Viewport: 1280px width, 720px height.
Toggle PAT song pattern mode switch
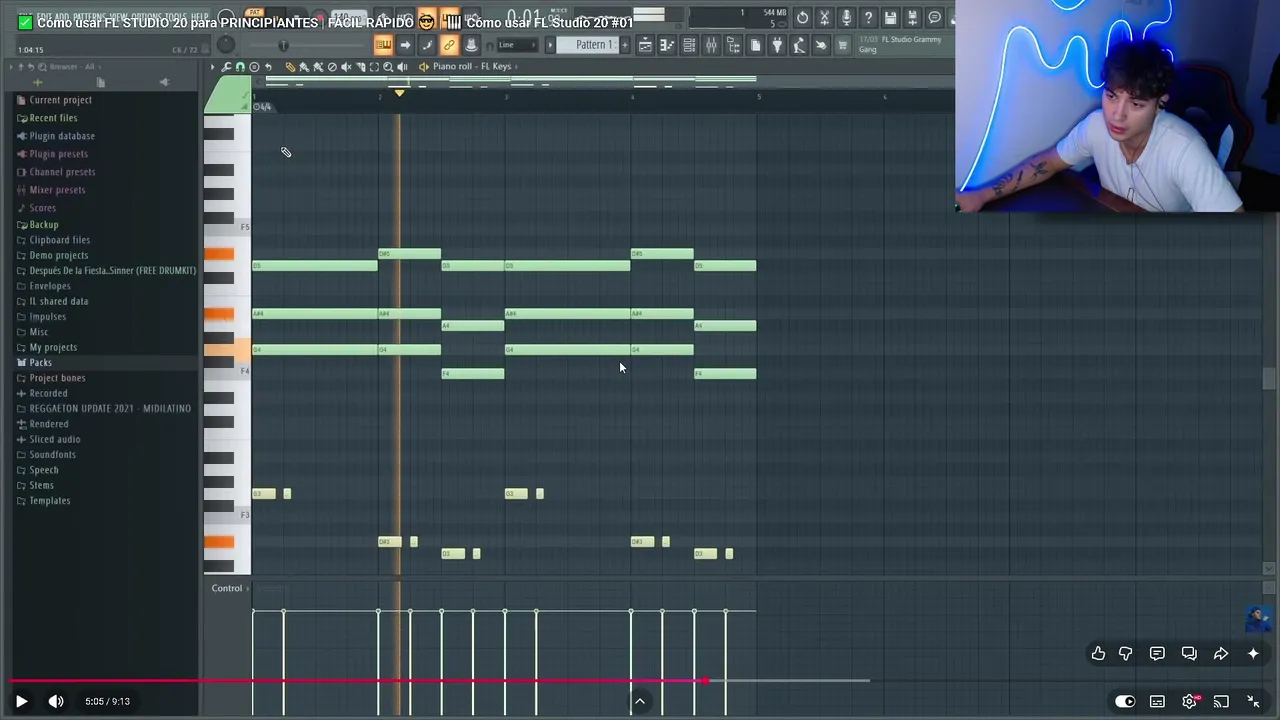coord(255,14)
